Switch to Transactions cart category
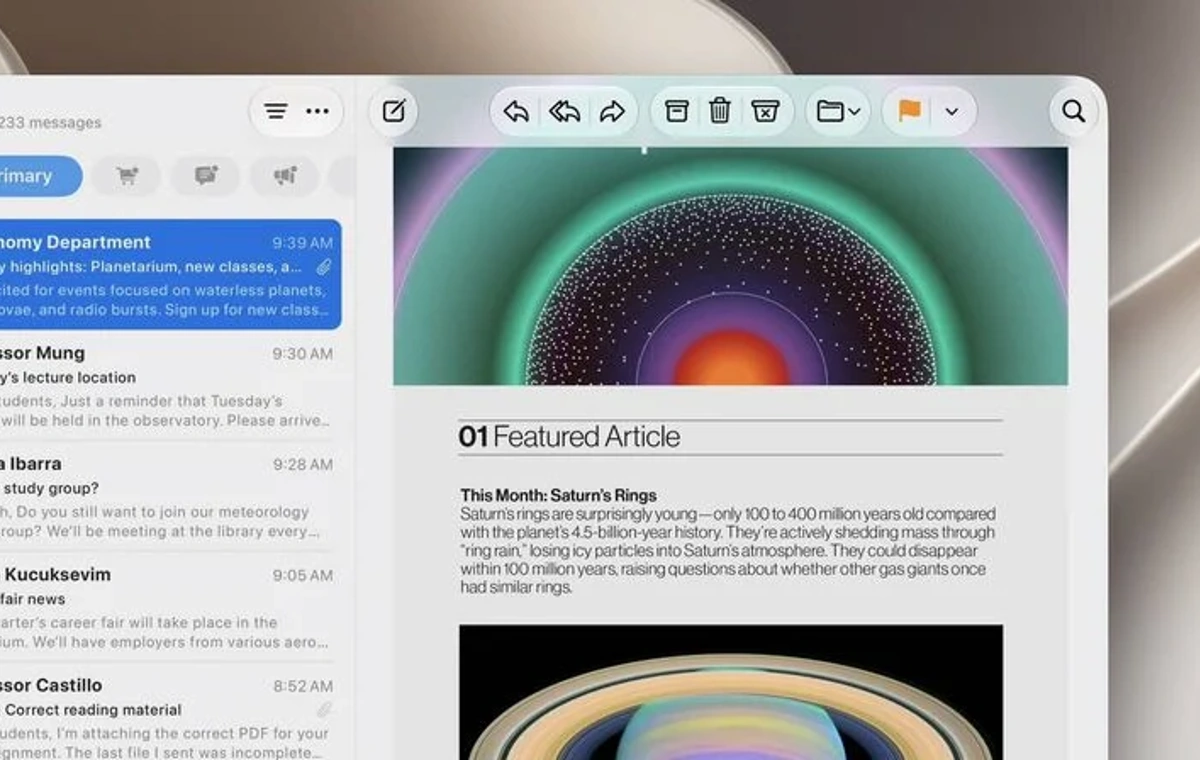Image resolution: width=1200 pixels, height=760 pixels. coord(126,176)
